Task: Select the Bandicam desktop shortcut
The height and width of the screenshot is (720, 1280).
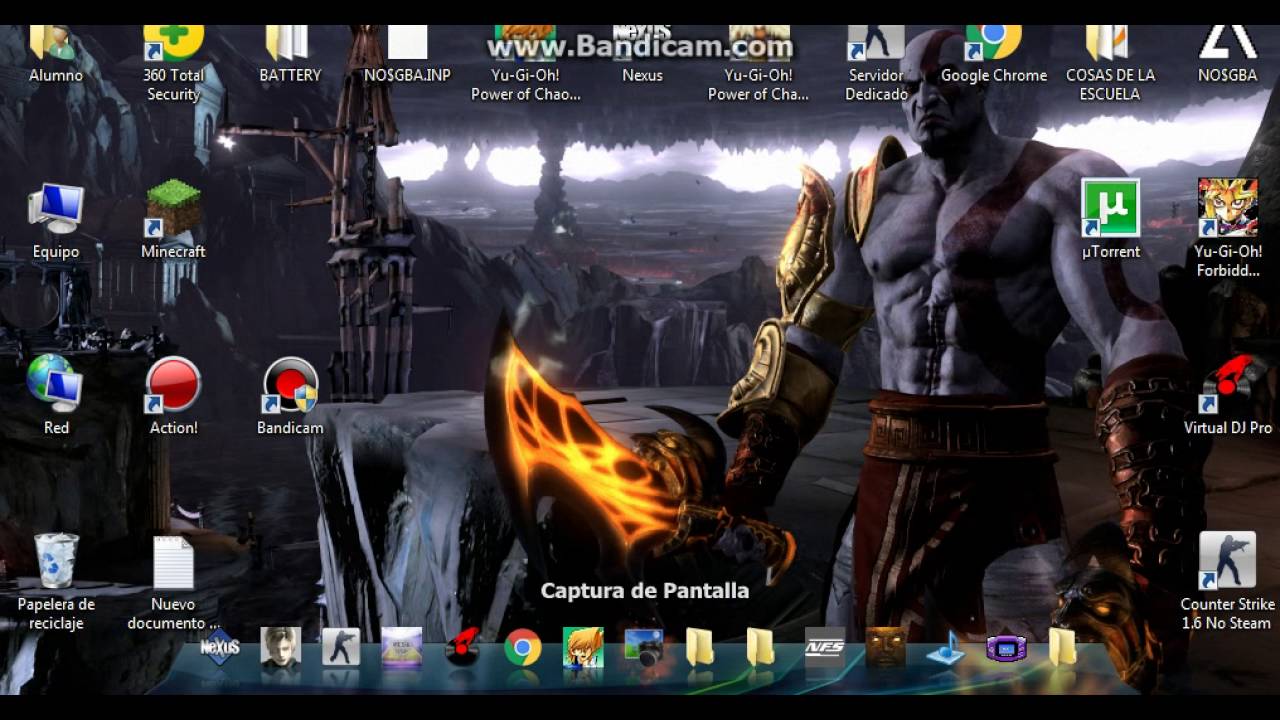Action: (x=290, y=396)
